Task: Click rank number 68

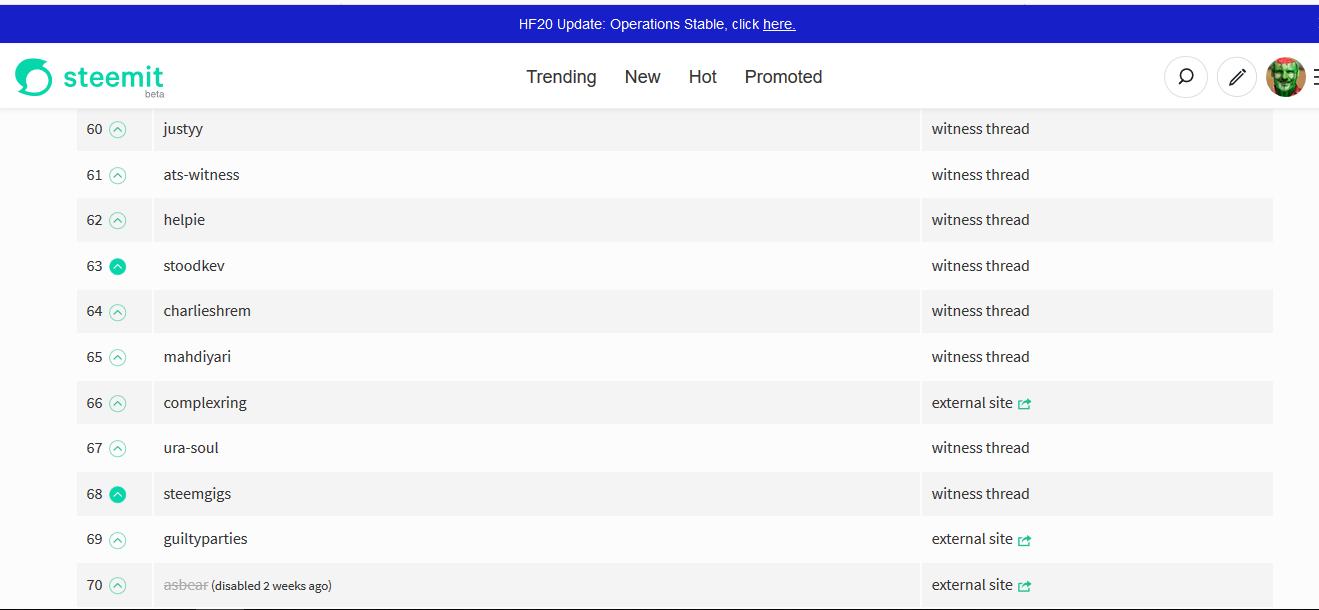Action: [x=95, y=494]
